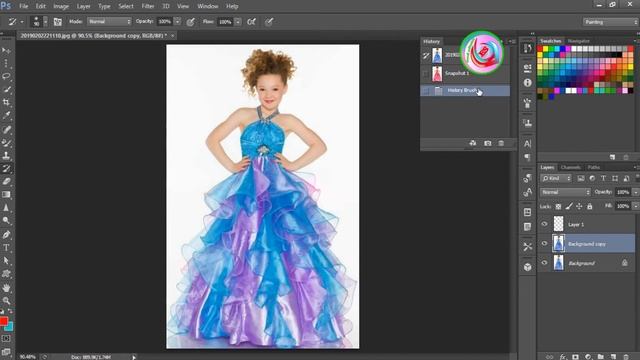Set history brush source box for History Brush state
This screenshot has width=640, height=360.
tap(426, 91)
